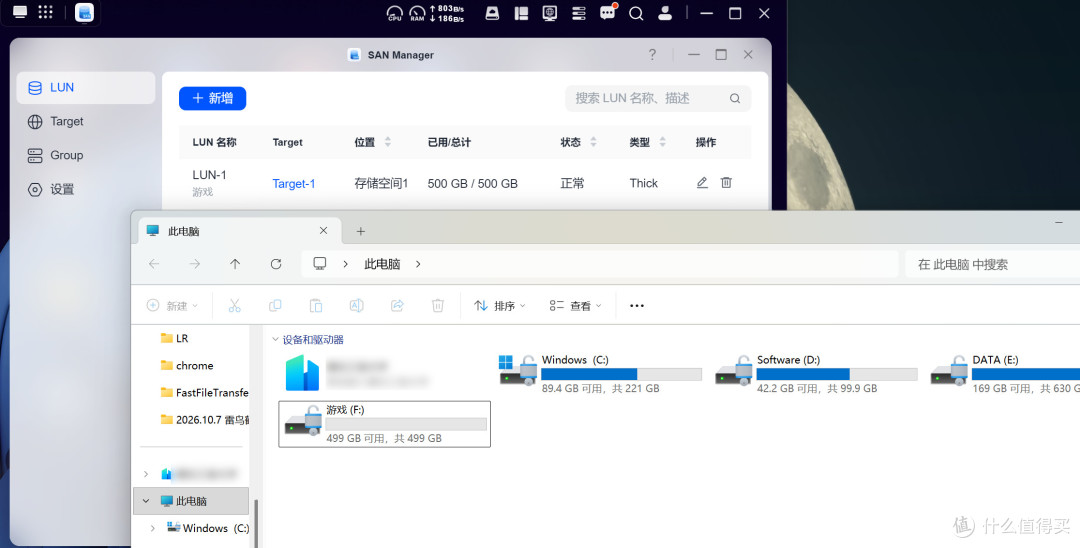
Task: Click the 搜索 LUN 名称、描述 field
Action: (x=658, y=98)
